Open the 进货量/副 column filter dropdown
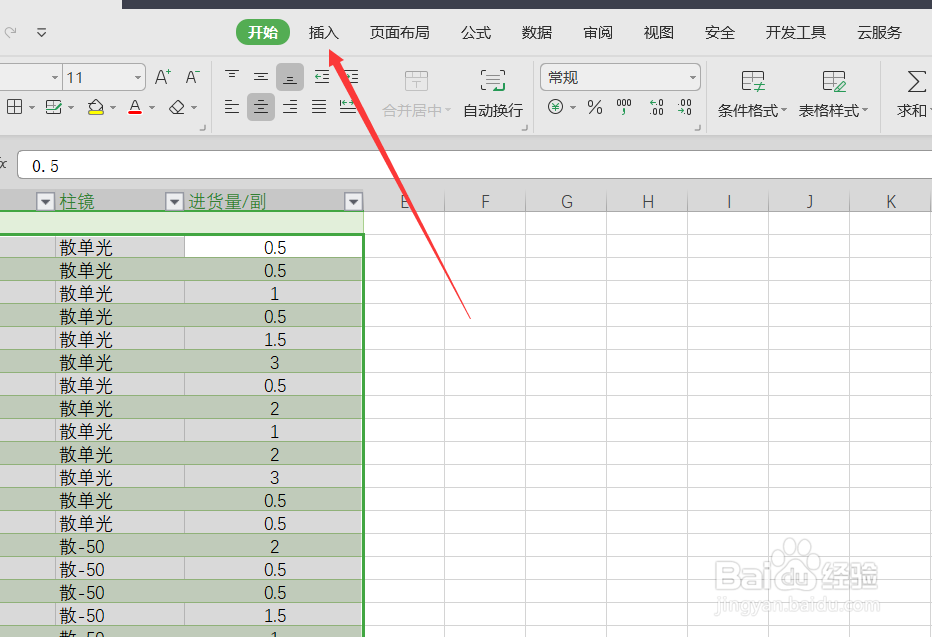This screenshot has width=932, height=637. (x=354, y=202)
